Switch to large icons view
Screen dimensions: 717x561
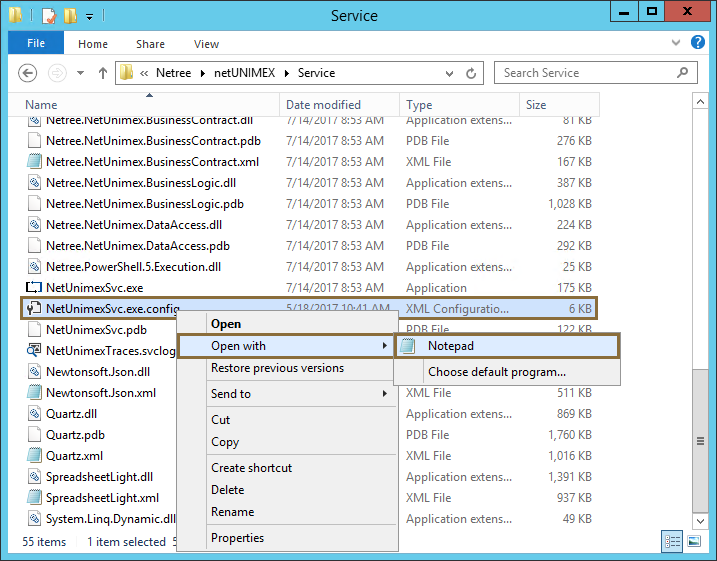[x=694, y=541]
